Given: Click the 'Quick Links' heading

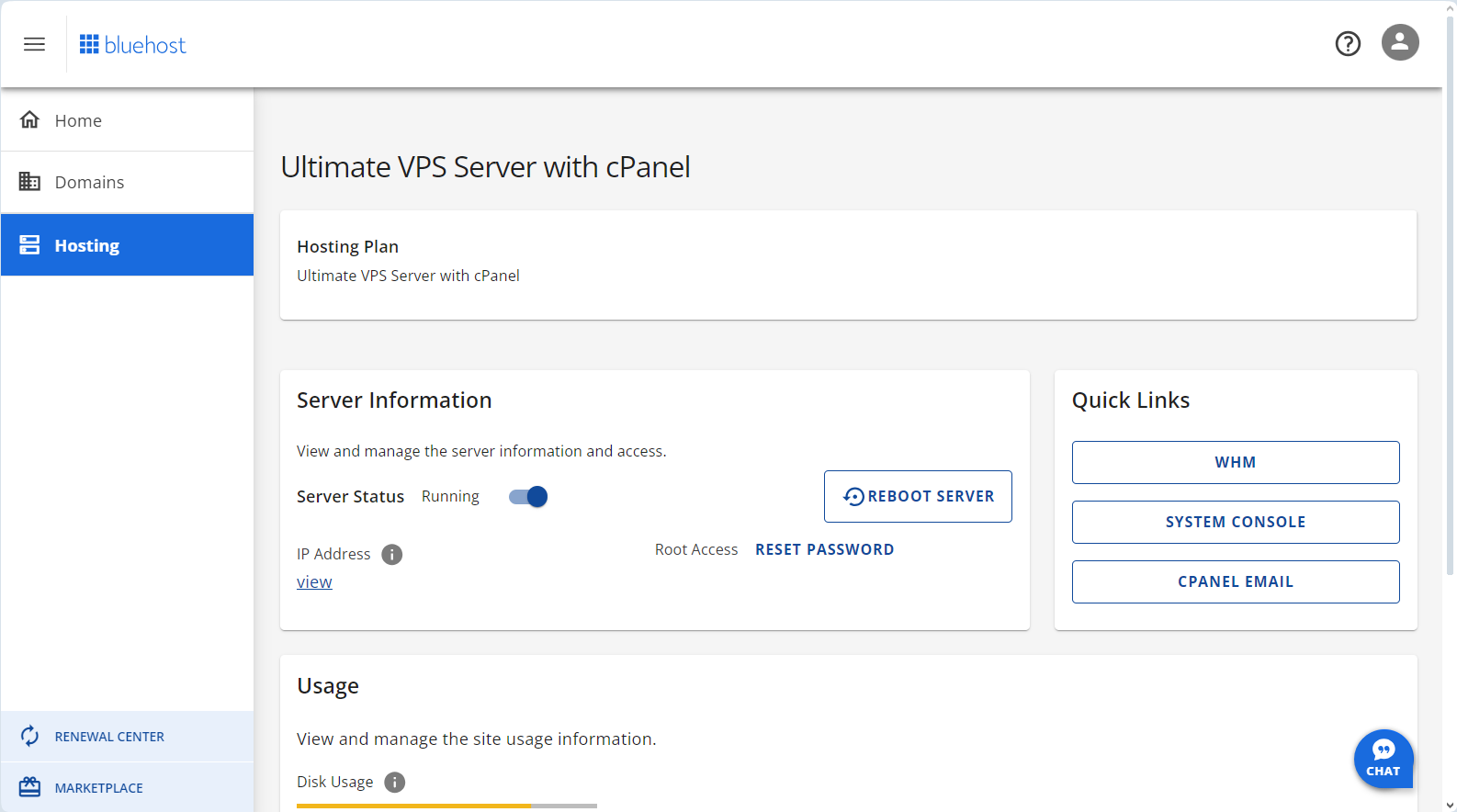Looking at the screenshot, I should click(1131, 400).
